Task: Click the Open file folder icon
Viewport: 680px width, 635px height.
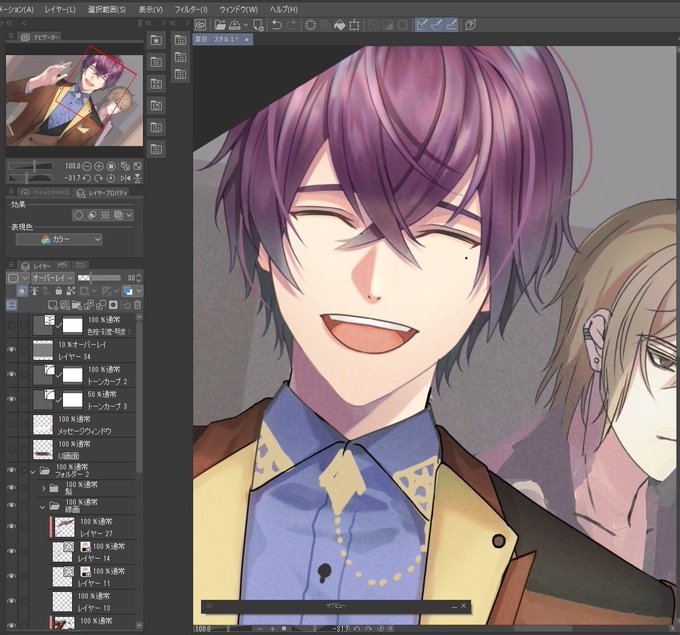Action: pyautogui.click(x=220, y=25)
